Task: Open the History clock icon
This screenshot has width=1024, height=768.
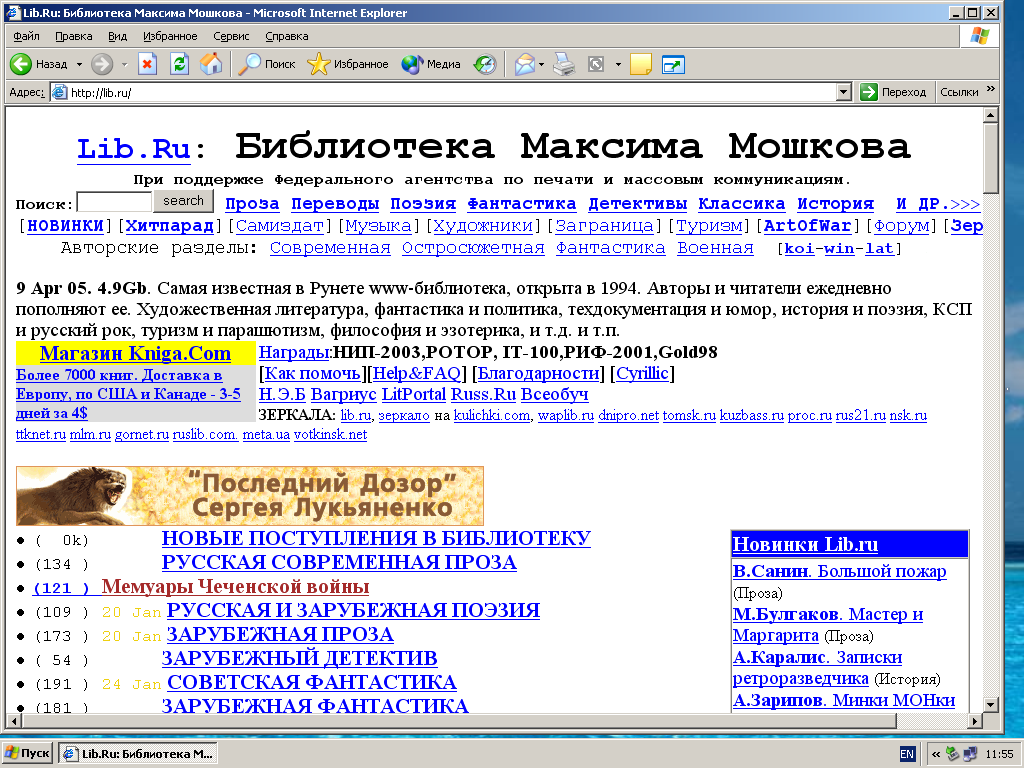Action: click(485, 64)
